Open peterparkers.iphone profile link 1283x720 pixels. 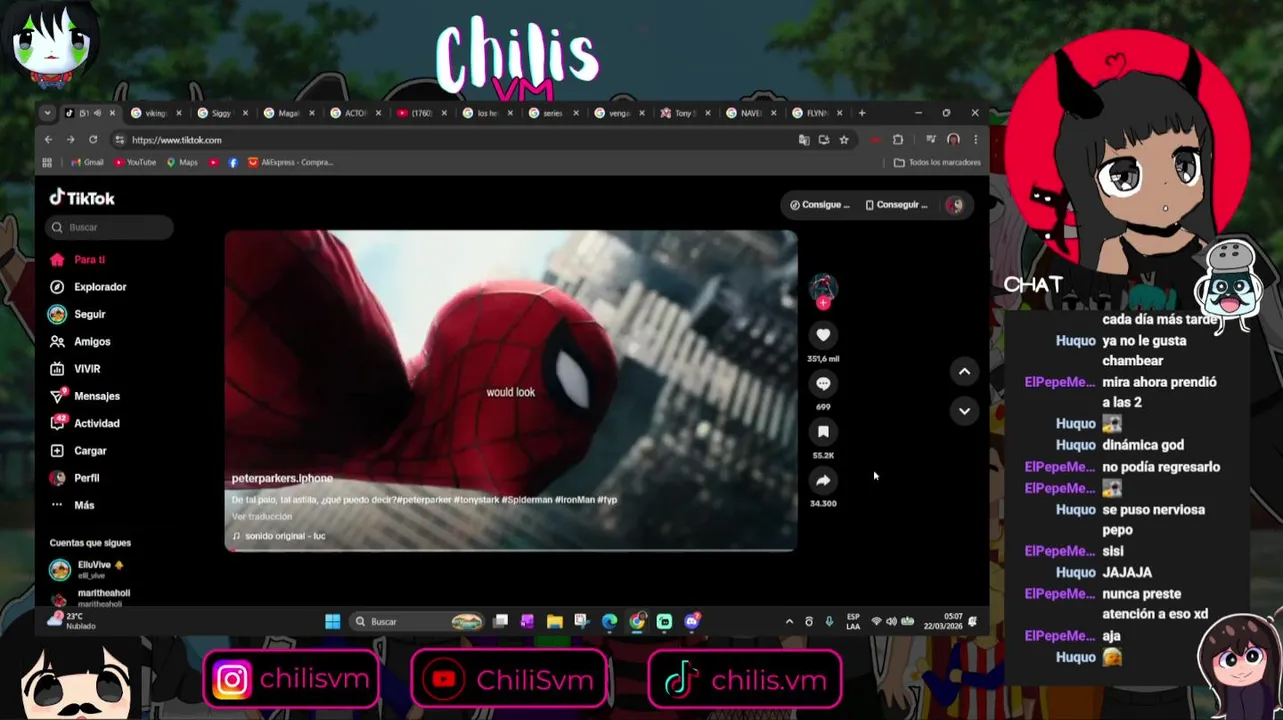point(282,478)
